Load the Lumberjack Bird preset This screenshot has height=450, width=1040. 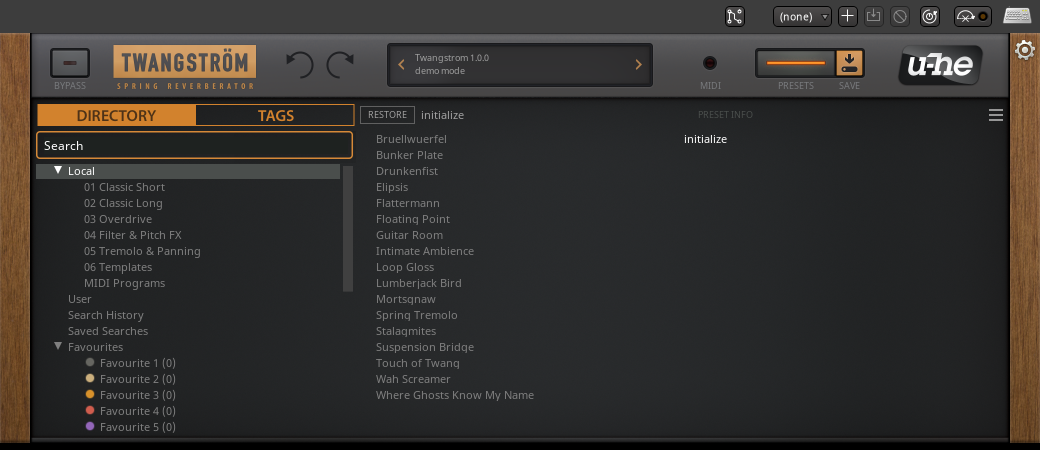[x=418, y=283]
